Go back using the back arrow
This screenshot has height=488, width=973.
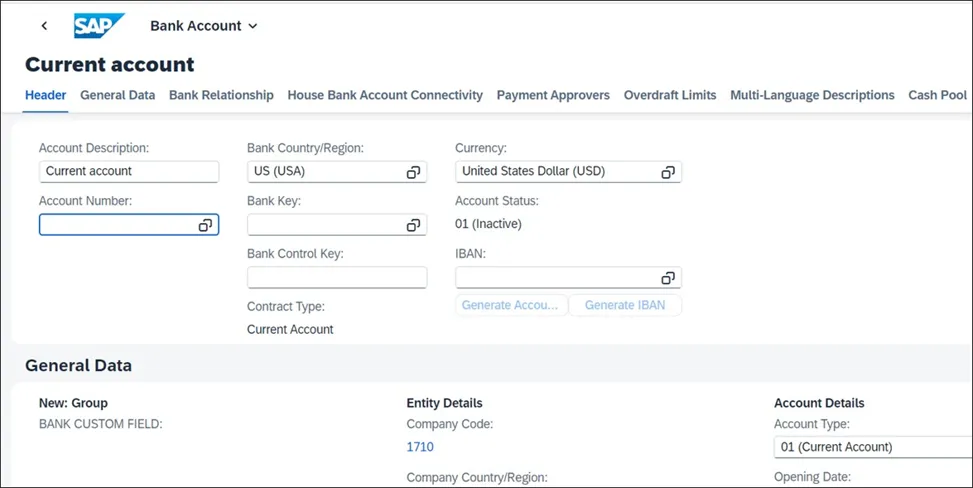[x=44, y=25]
